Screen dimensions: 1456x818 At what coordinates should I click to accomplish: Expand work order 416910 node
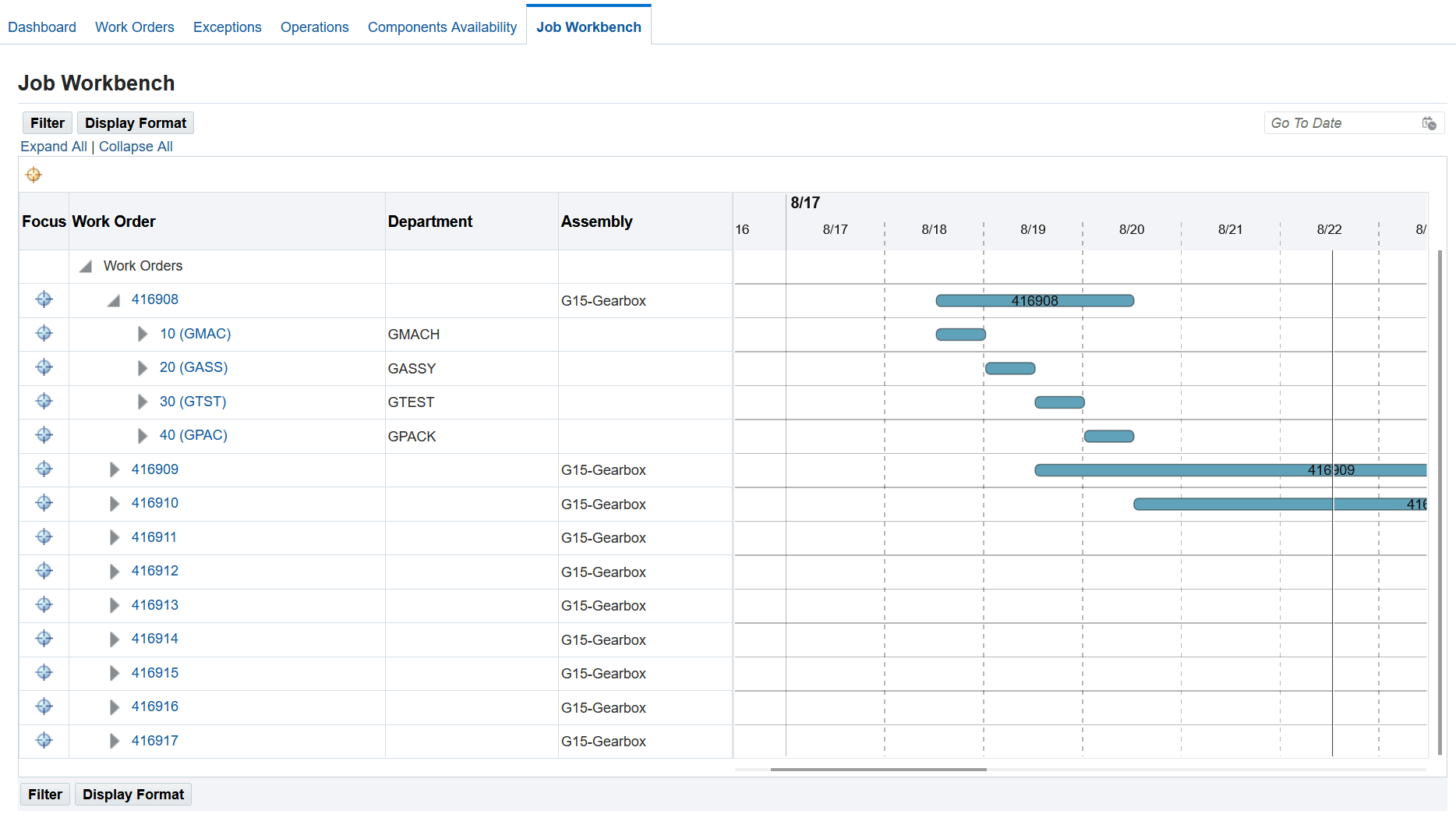click(x=115, y=504)
